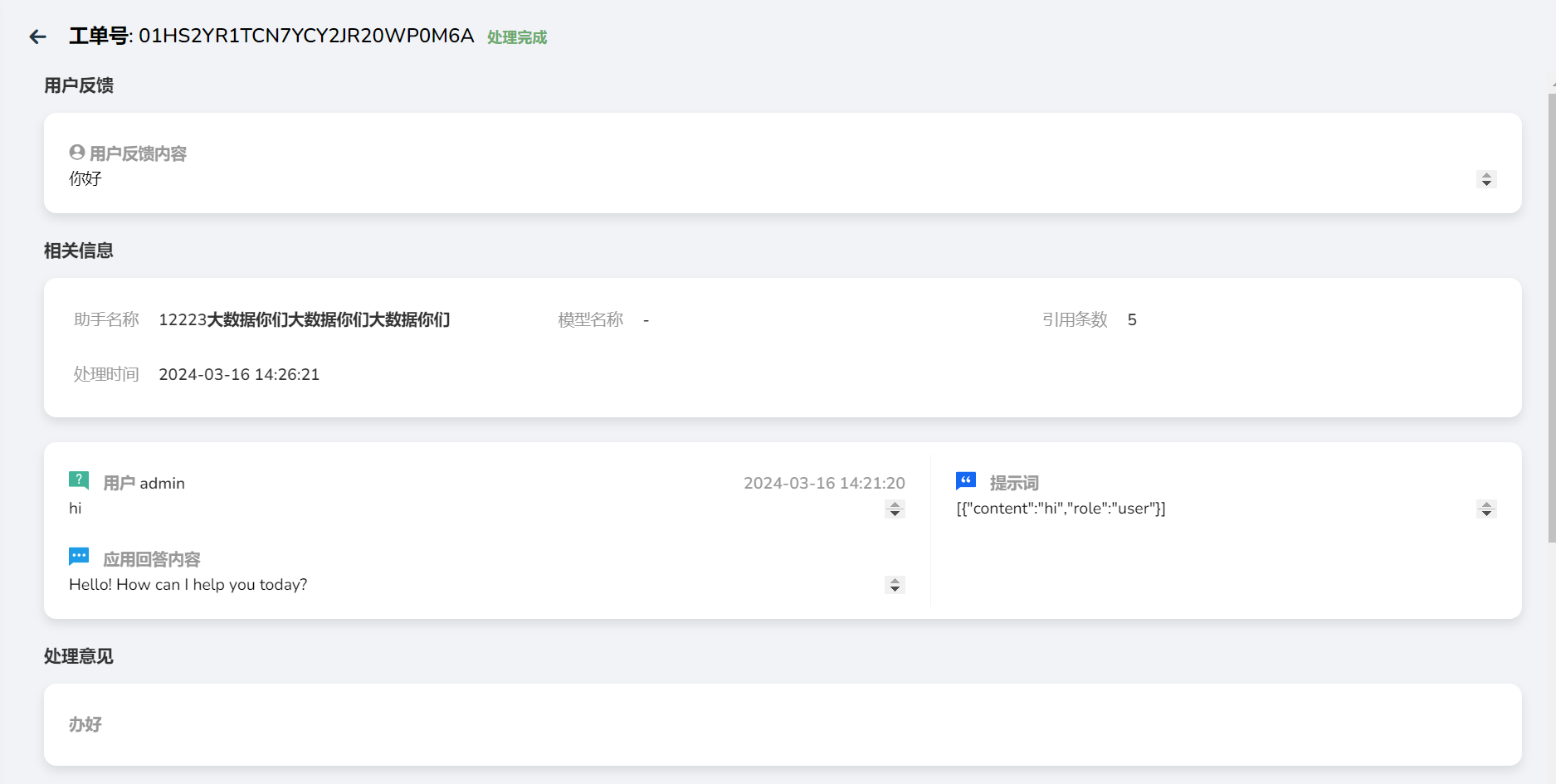This screenshot has height=784, width=1556.
Task: Click the 用户反馈 section header
Action: pos(78,85)
